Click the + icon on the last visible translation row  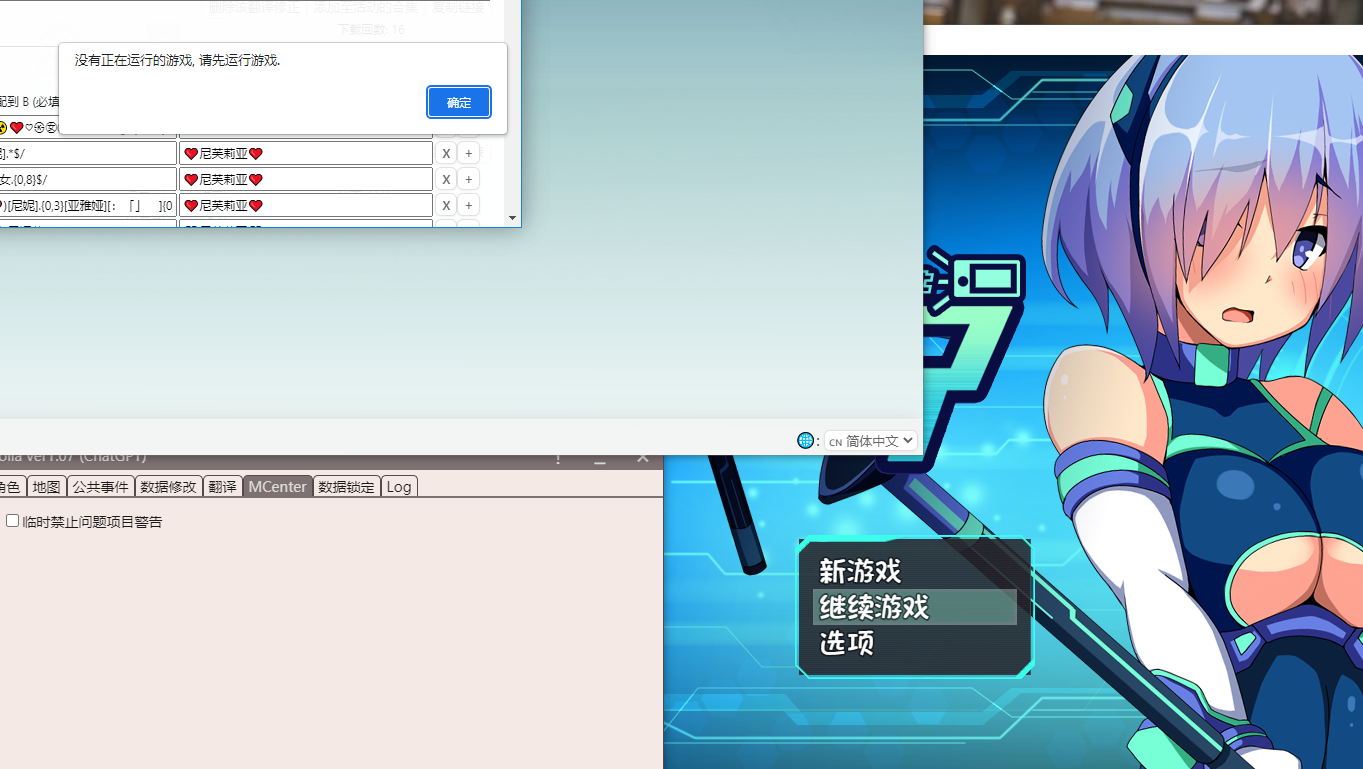click(468, 204)
